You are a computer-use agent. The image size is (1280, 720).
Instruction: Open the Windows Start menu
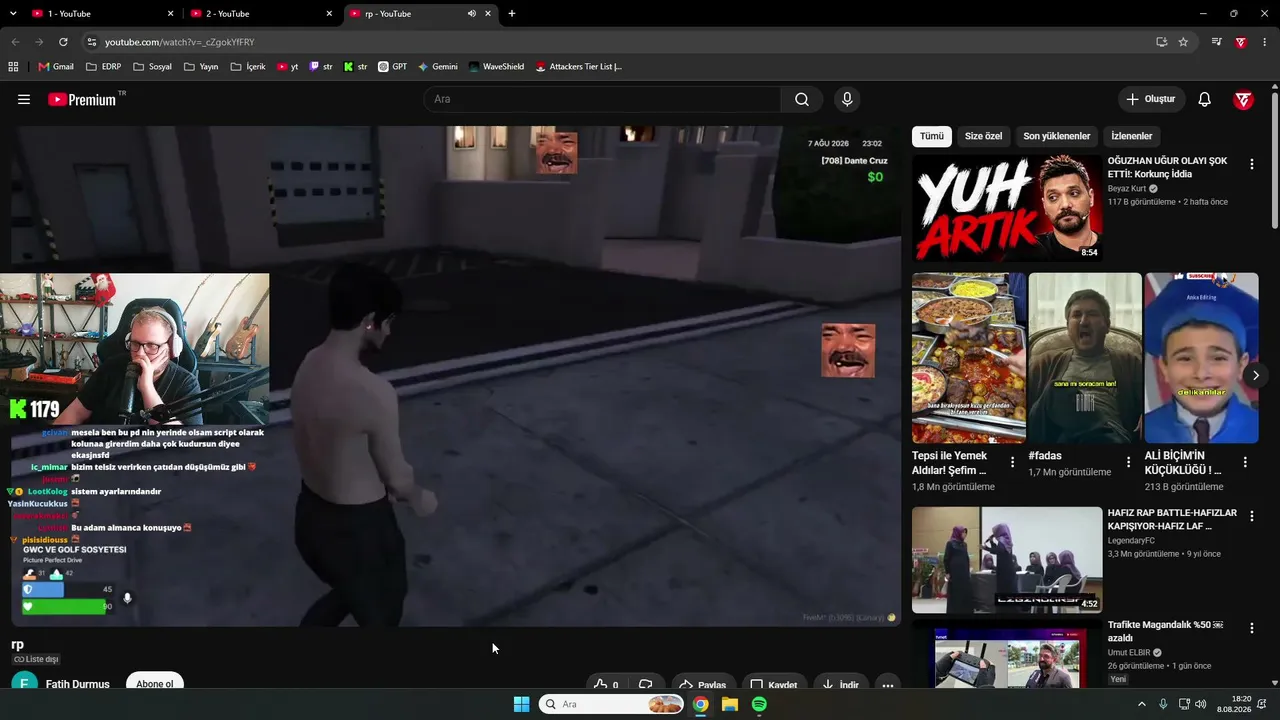click(x=521, y=704)
